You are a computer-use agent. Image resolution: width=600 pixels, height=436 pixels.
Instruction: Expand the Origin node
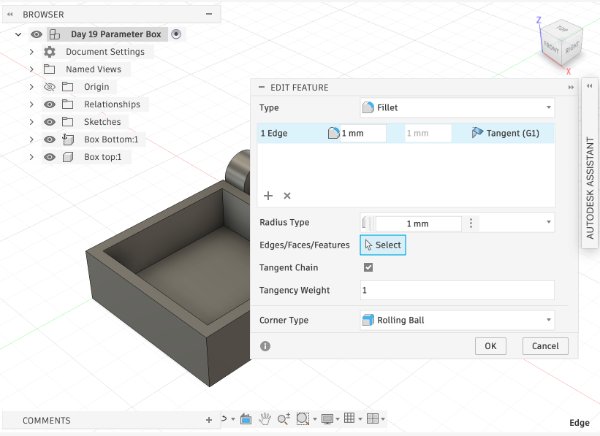pyautogui.click(x=32, y=87)
